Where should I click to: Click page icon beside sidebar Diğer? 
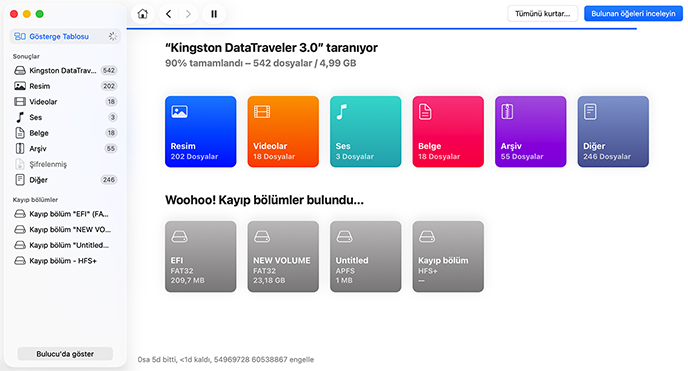coord(20,180)
